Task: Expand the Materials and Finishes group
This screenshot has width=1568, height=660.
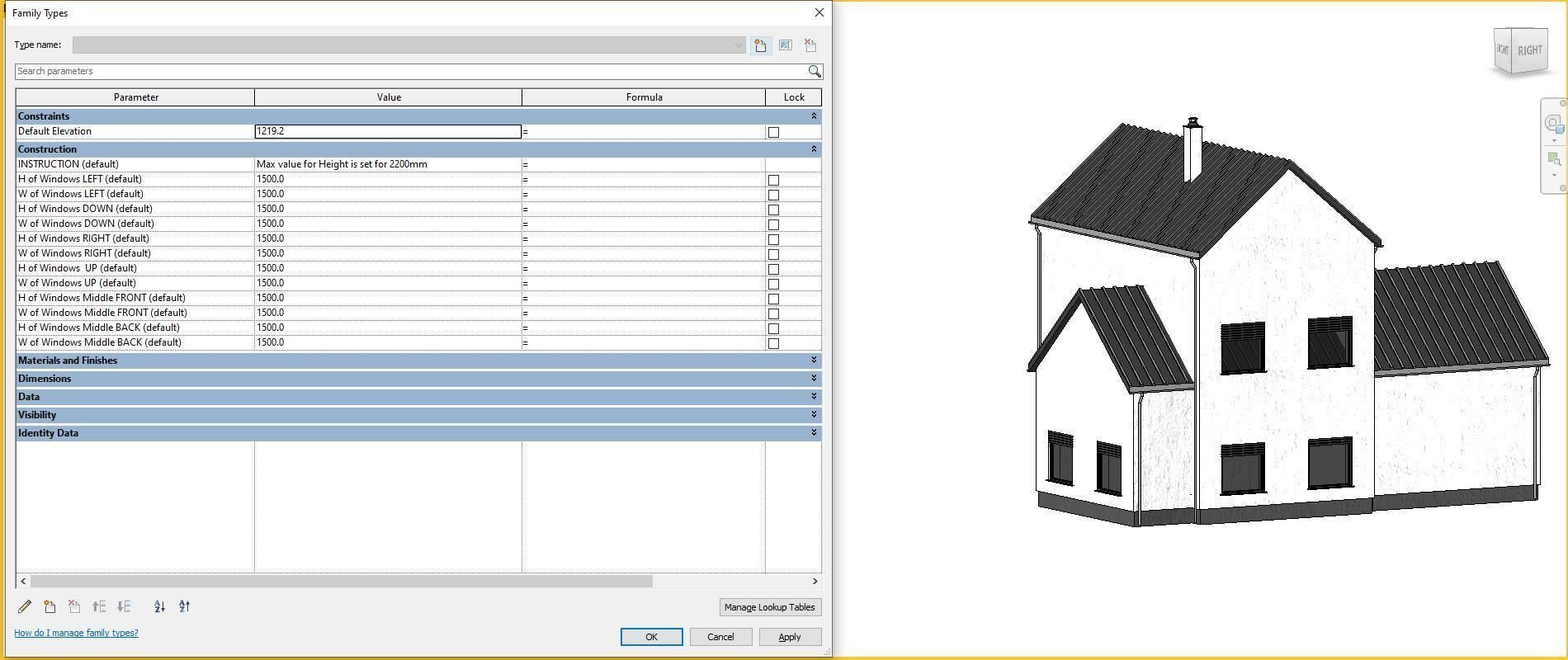Action: click(814, 361)
